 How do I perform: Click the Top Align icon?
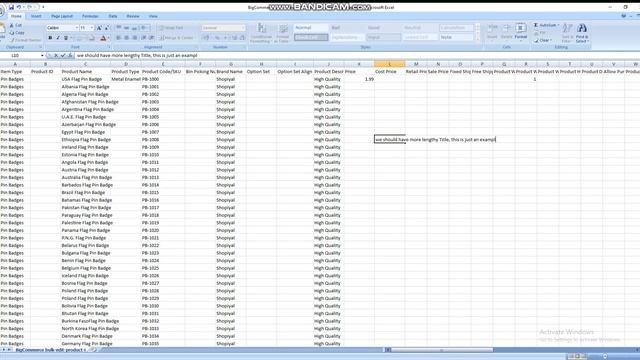(119, 28)
